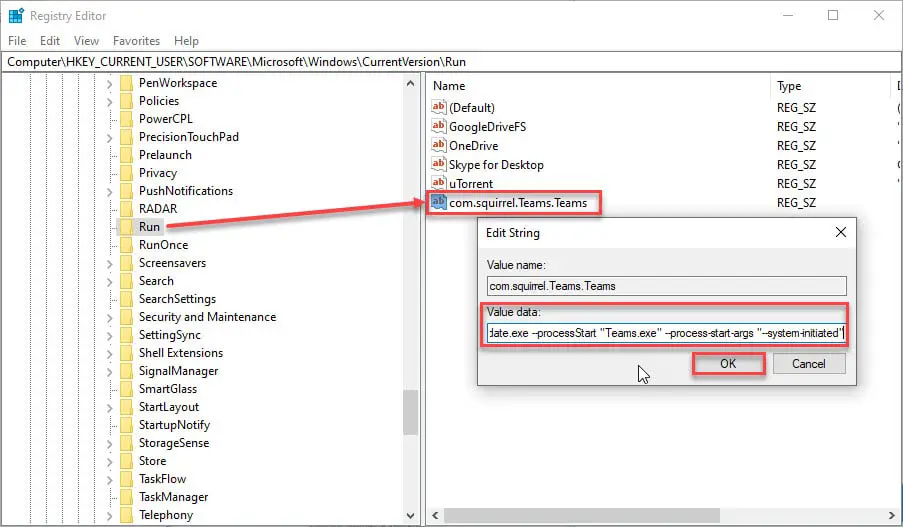Maximize the Registry Editor window
Image resolution: width=903 pixels, height=527 pixels.
[833, 16]
